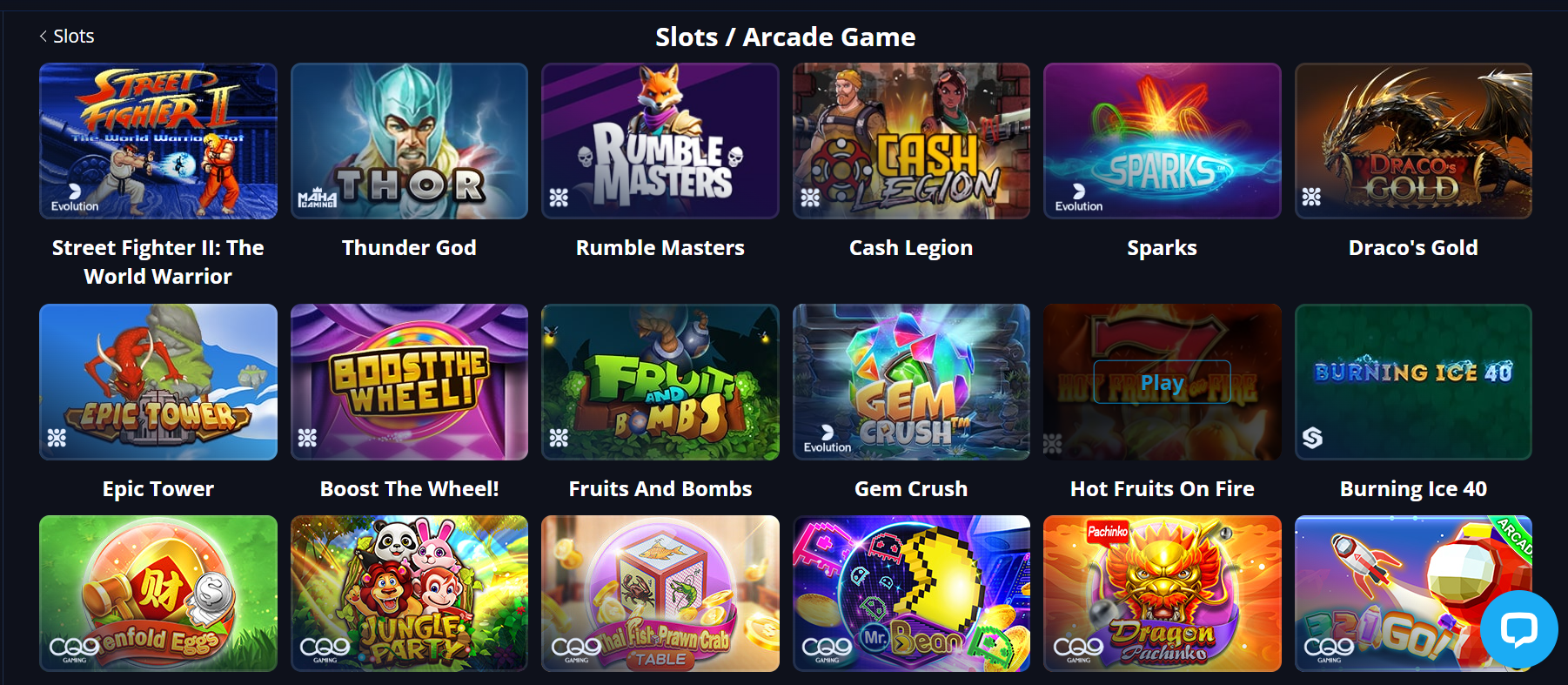Click Evolution logo on Gem Crush tile
Viewport: 1568px width, 685px height.
pos(828,439)
